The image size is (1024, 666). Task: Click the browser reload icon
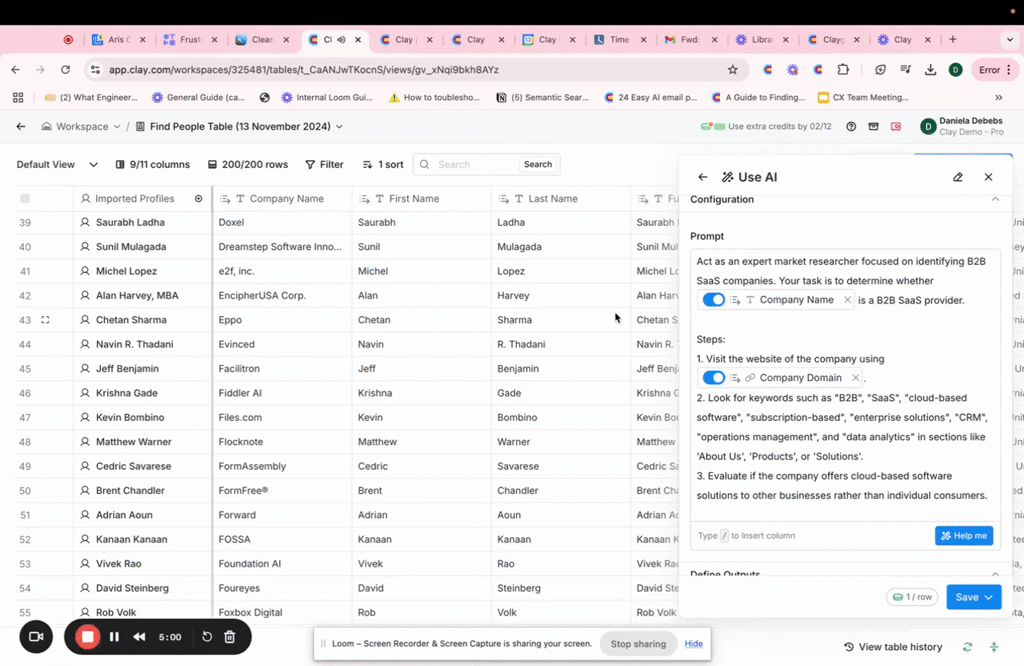[66, 70]
